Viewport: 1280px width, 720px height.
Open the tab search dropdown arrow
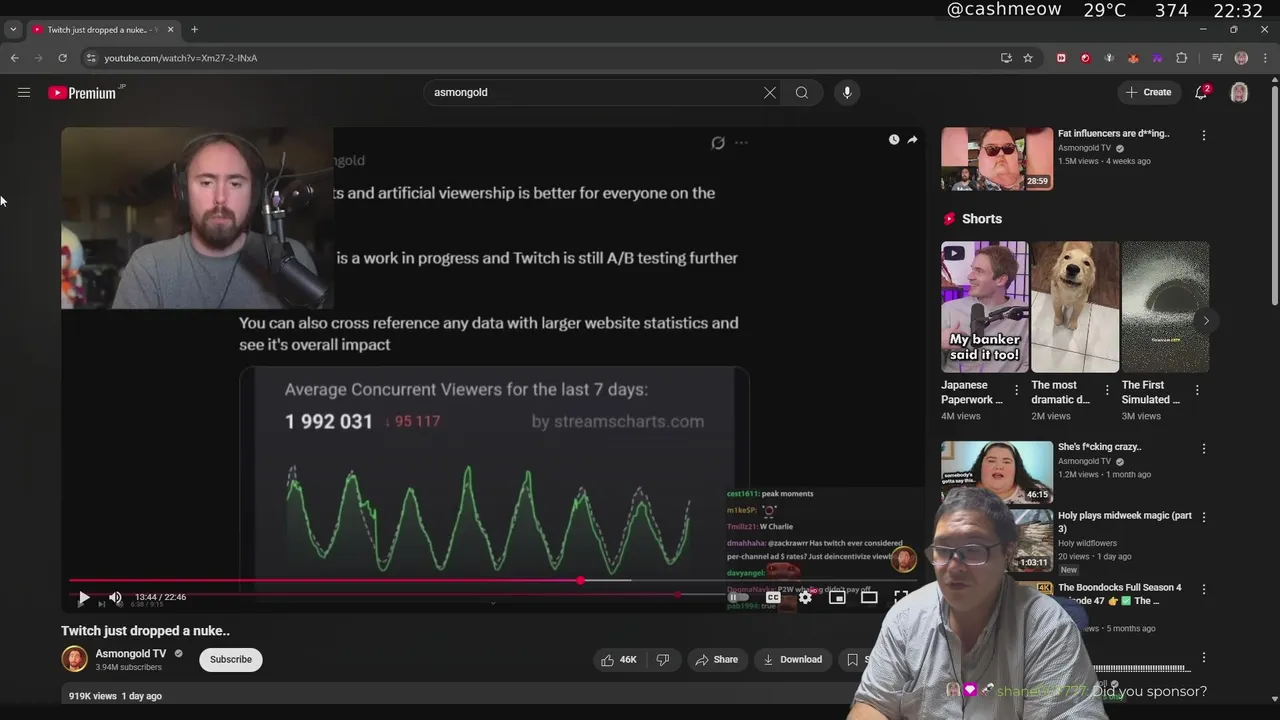point(13,30)
